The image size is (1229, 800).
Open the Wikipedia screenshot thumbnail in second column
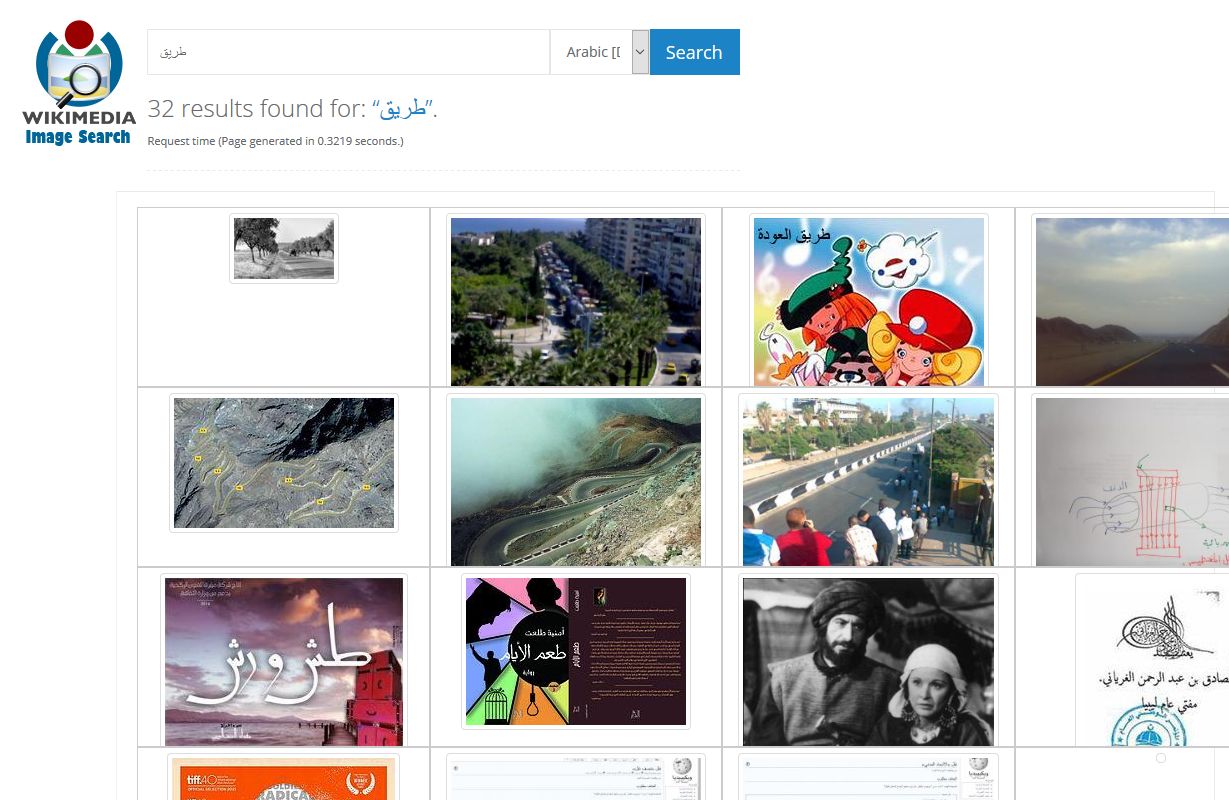click(x=576, y=777)
